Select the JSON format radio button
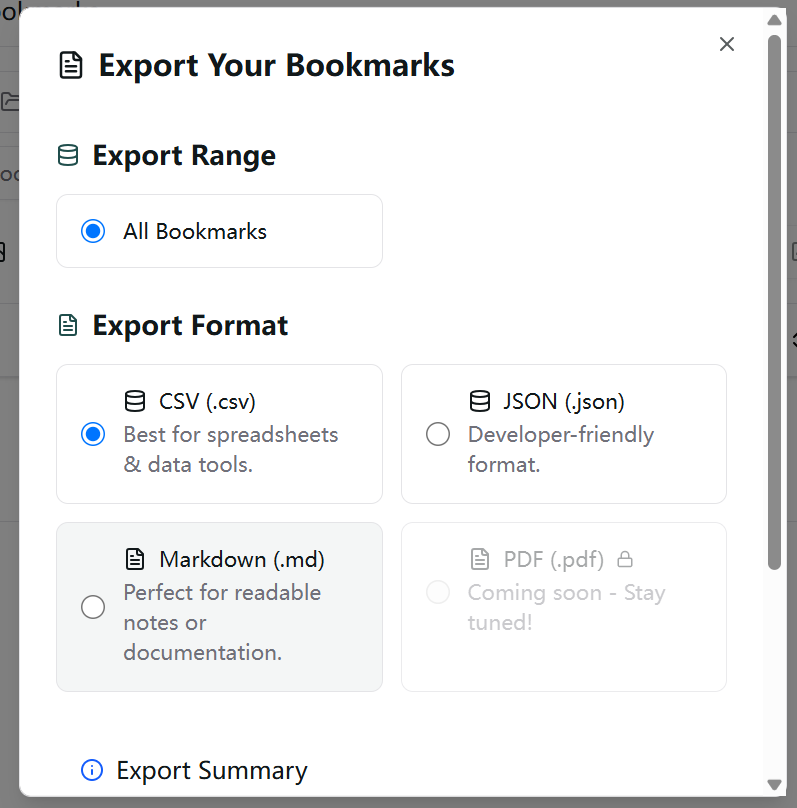797x808 pixels. coord(438,434)
